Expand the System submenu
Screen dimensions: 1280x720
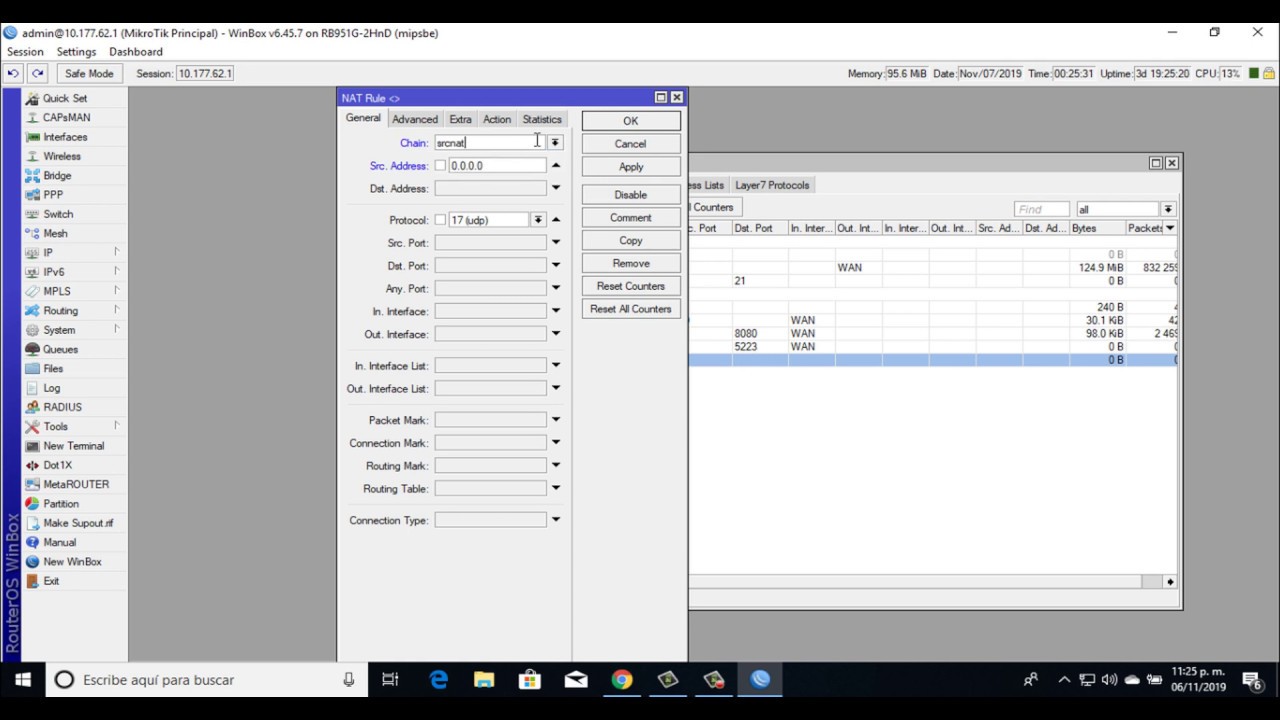(x=116, y=330)
